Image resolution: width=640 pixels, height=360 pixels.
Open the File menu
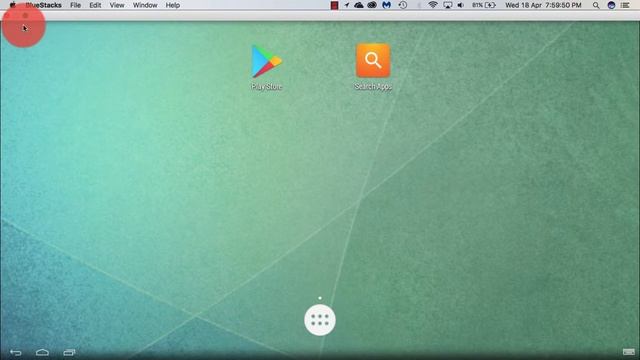point(75,5)
